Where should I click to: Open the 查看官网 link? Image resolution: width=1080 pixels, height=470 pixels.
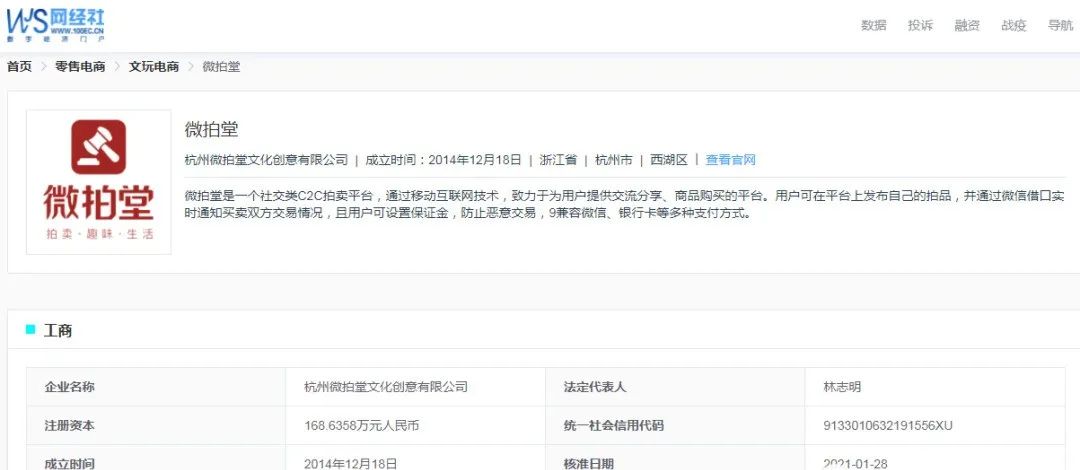(730, 160)
